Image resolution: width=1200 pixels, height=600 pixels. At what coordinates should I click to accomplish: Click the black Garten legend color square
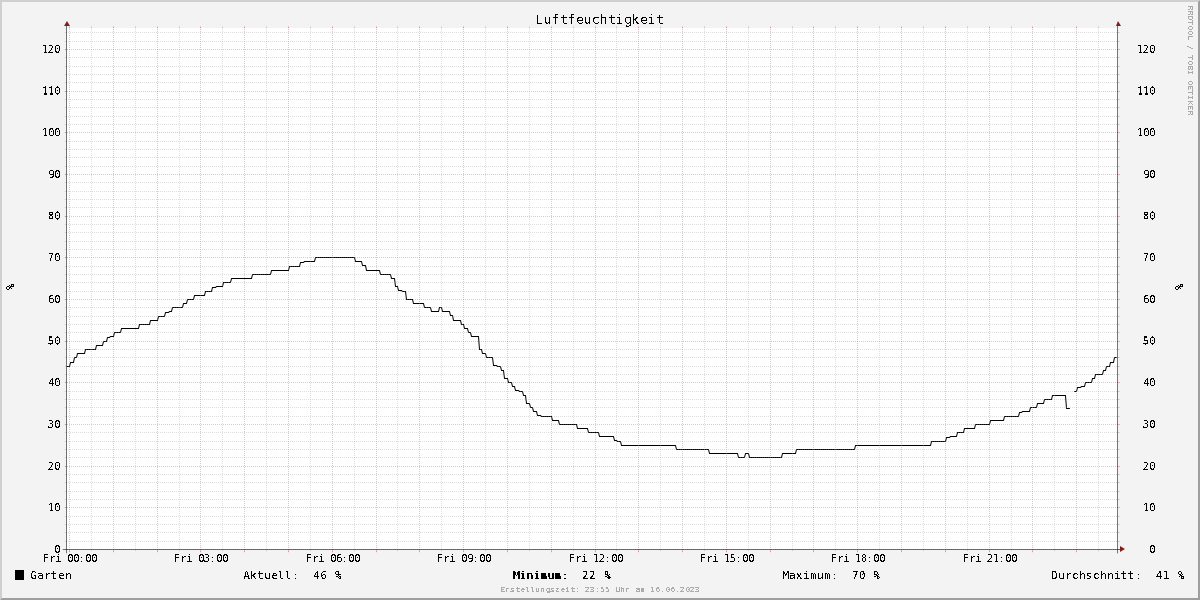(19, 575)
